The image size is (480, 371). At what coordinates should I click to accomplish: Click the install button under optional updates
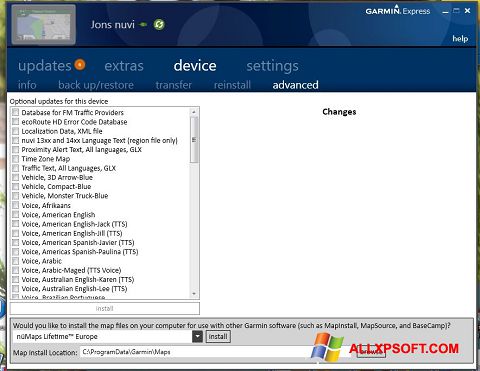[105, 308]
